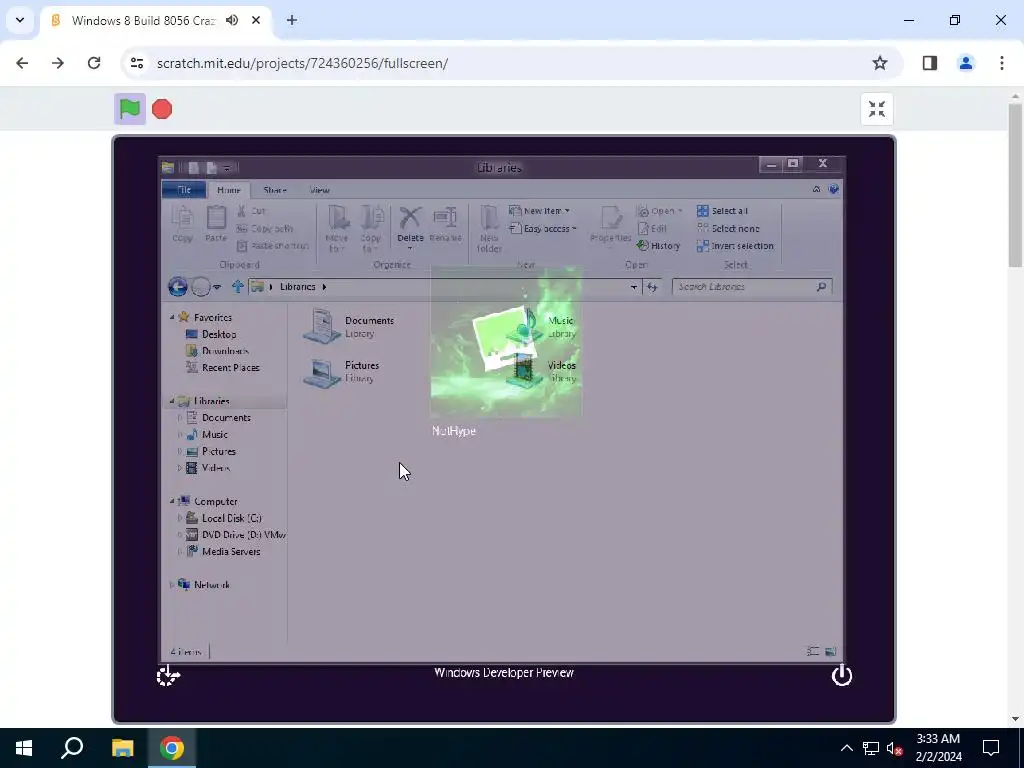Open File Explorer from the taskbar
The width and height of the screenshot is (1024, 768).
[122, 748]
